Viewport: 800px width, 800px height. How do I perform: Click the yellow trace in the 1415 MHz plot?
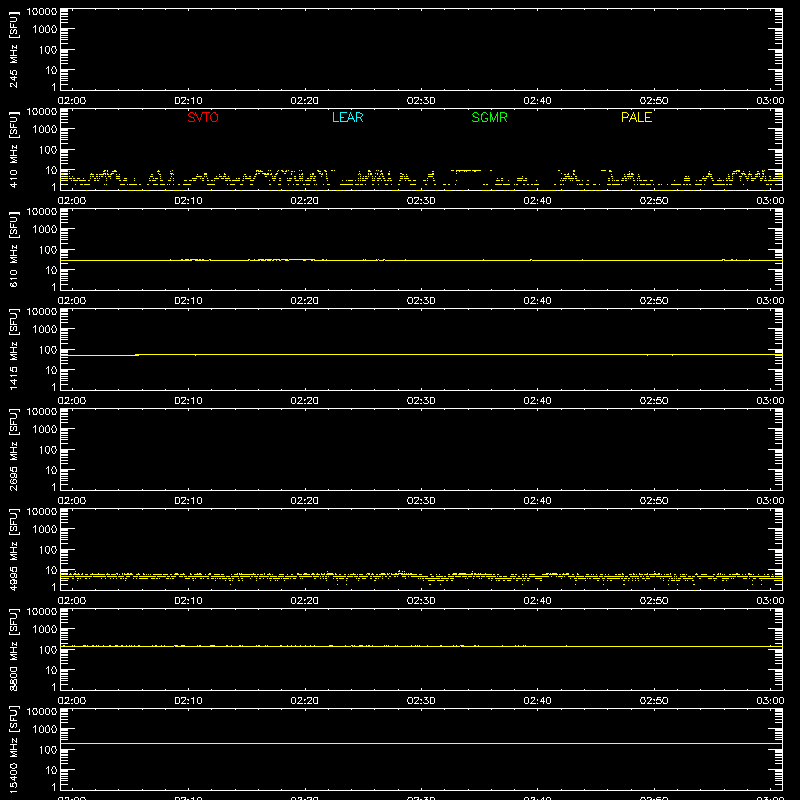click(421, 354)
